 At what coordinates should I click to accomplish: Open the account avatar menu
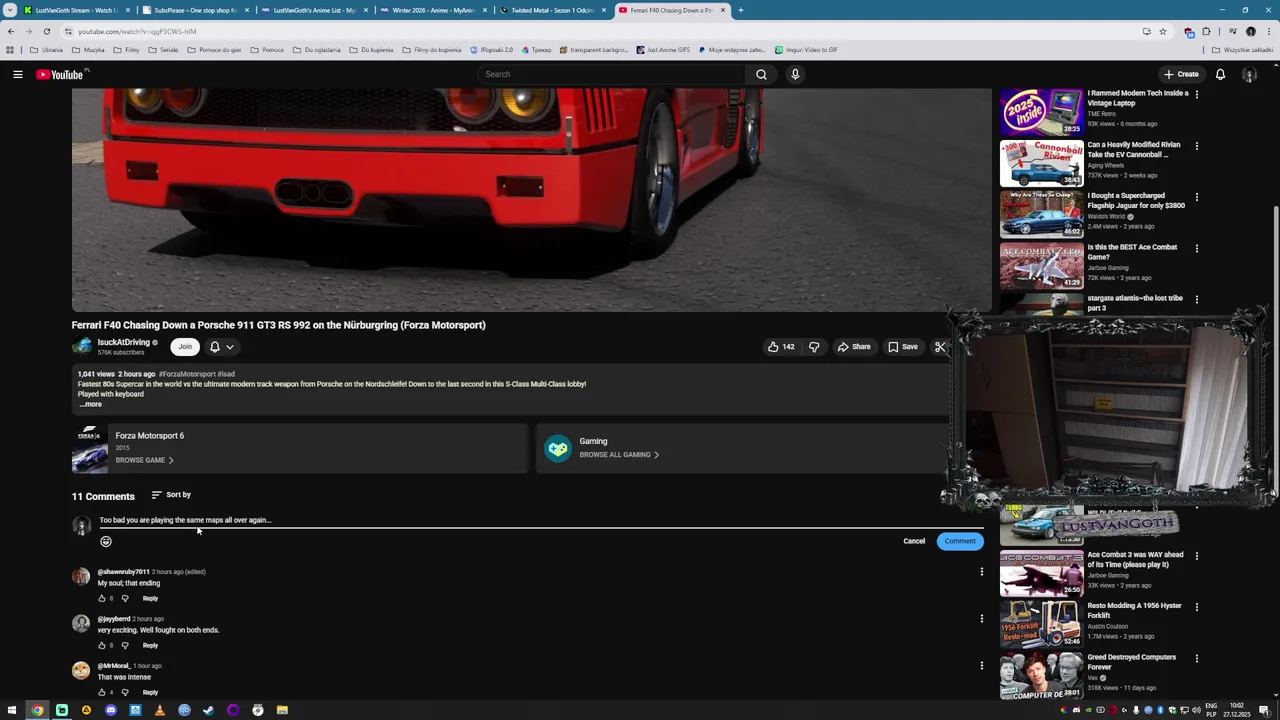click(1249, 74)
